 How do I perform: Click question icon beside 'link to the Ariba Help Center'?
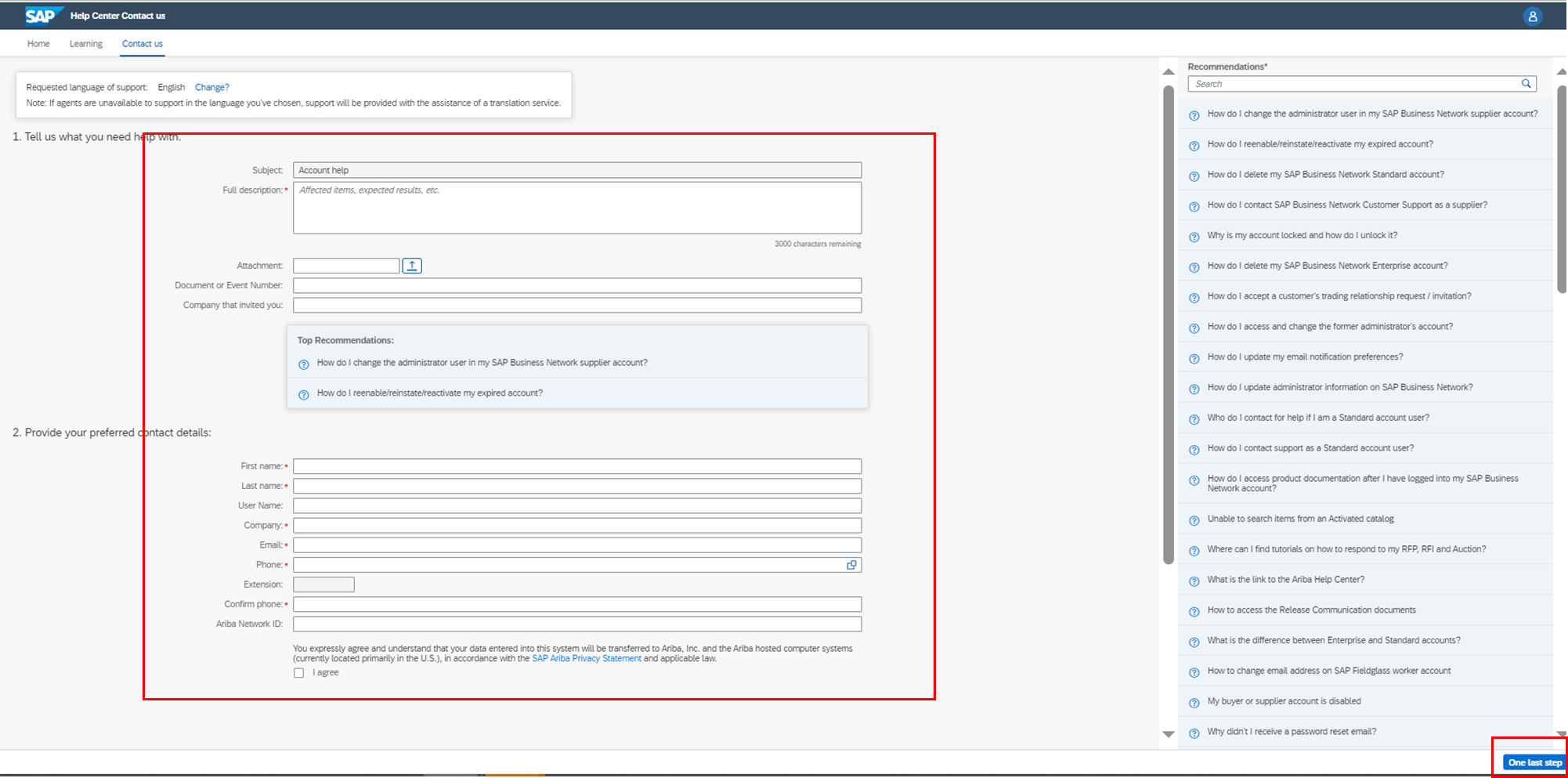[x=1194, y=581]
